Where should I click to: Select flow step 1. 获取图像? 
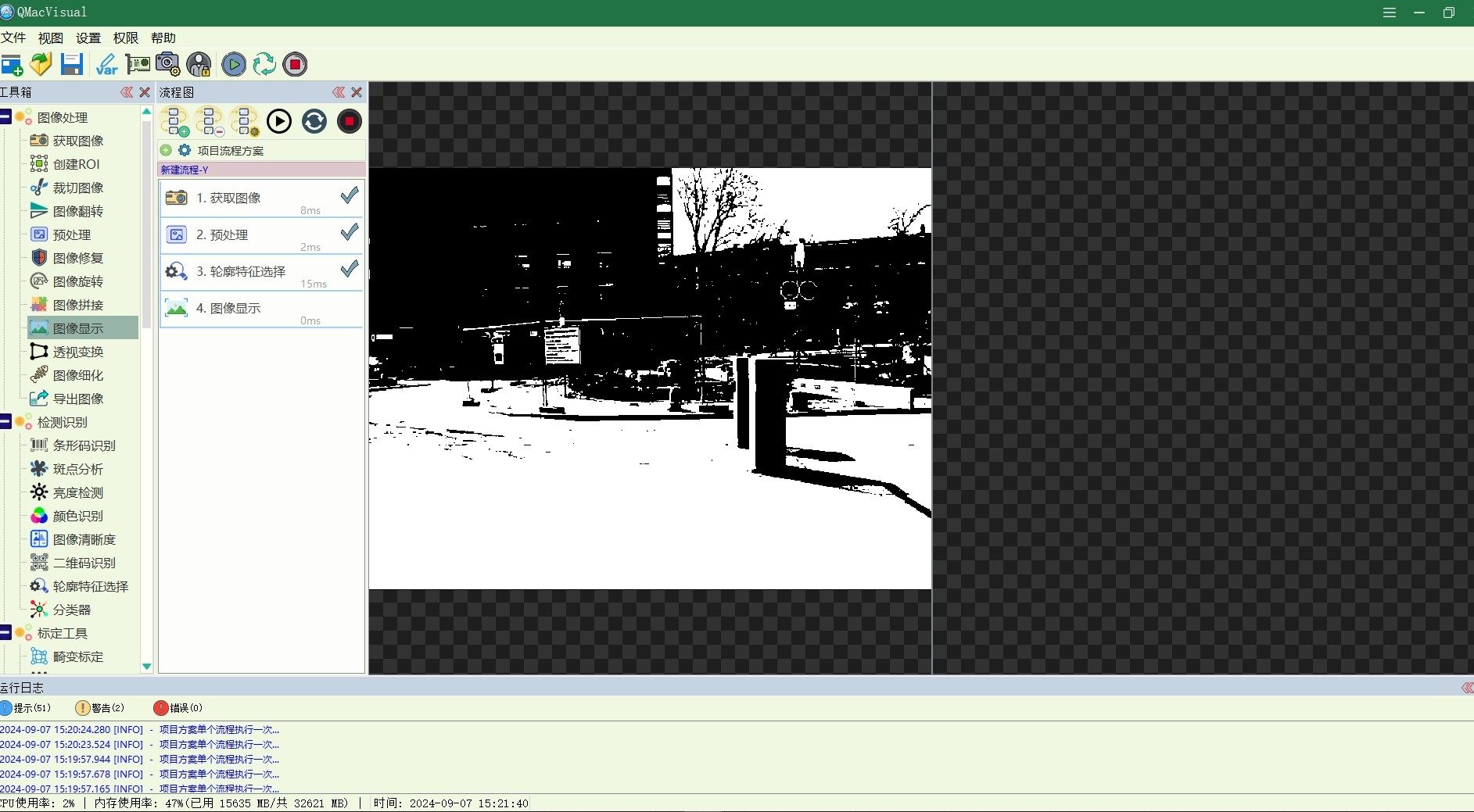pyautogui.click(x=261, y=199)
